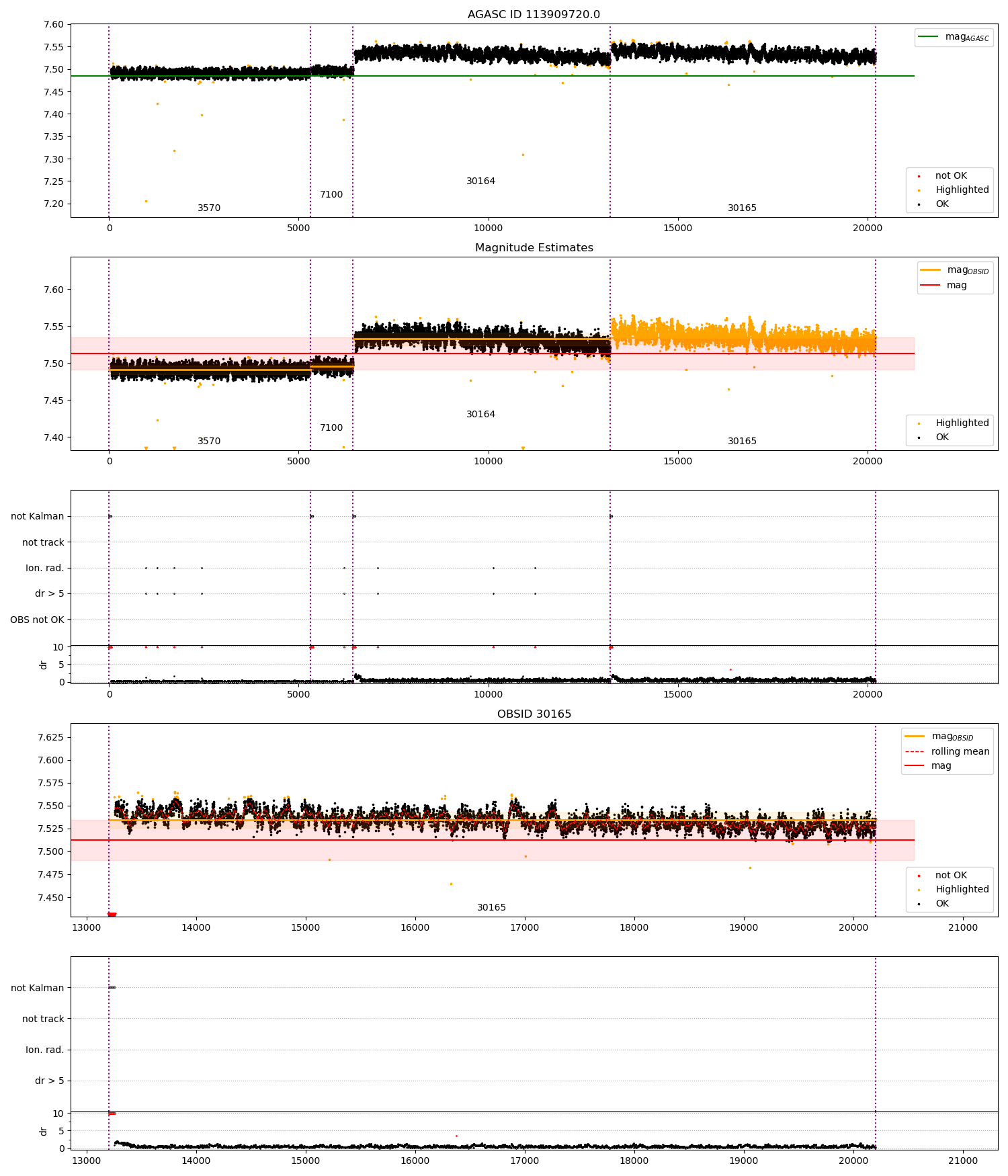Viewport: 1008px width, 1176px height.
Task: Click "OK" legend entry in Magnitude Estimates plot
Action: pyautogui.click(x=932, y=437)
